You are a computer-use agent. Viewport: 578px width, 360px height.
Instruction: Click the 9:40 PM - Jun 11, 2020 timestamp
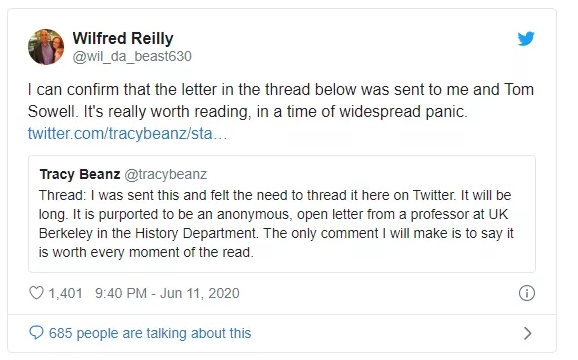tap(167, 293)
